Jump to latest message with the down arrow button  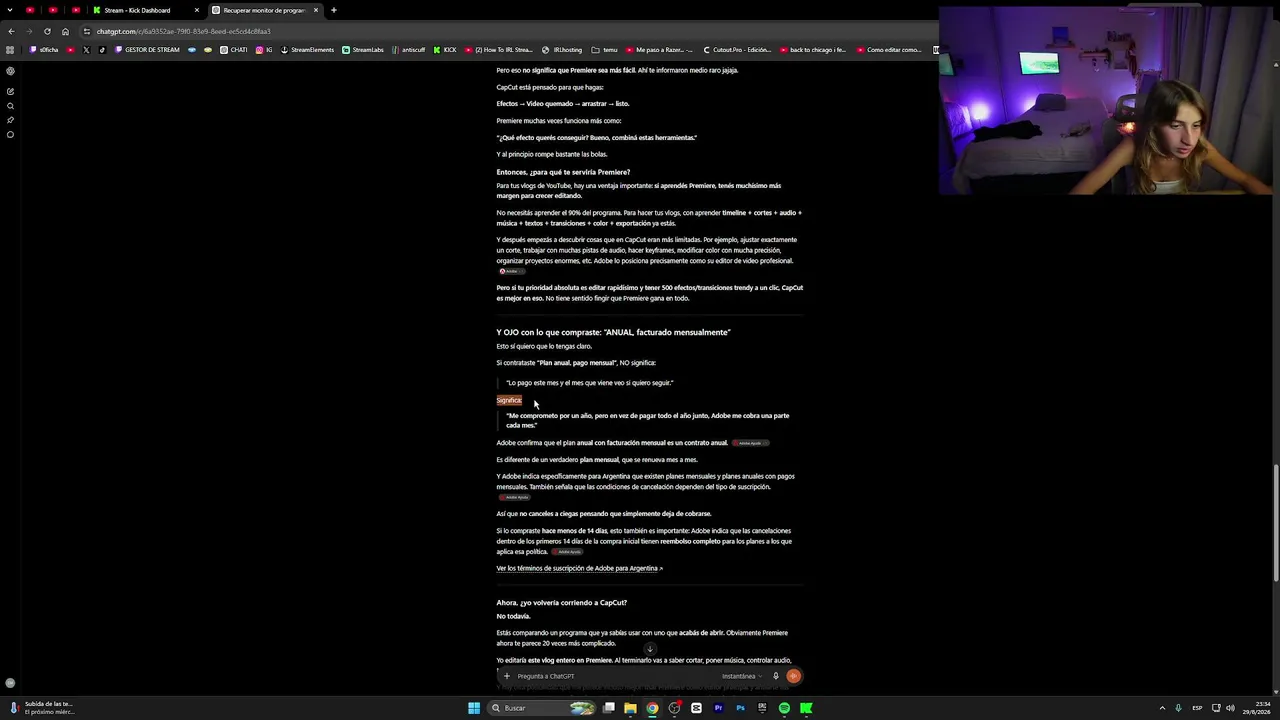[x=650, y=649]
